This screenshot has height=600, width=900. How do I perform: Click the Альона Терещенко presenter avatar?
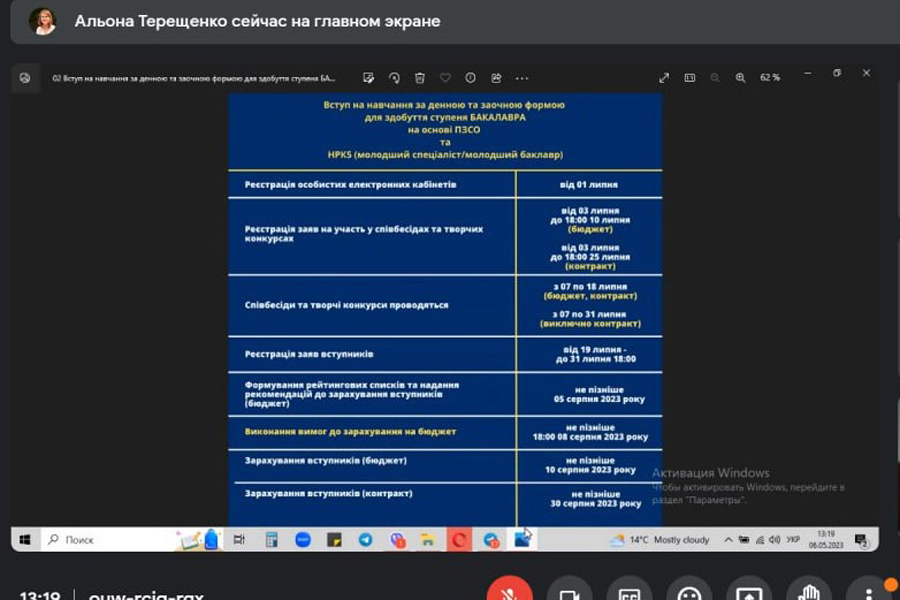[x=42, y=21]
